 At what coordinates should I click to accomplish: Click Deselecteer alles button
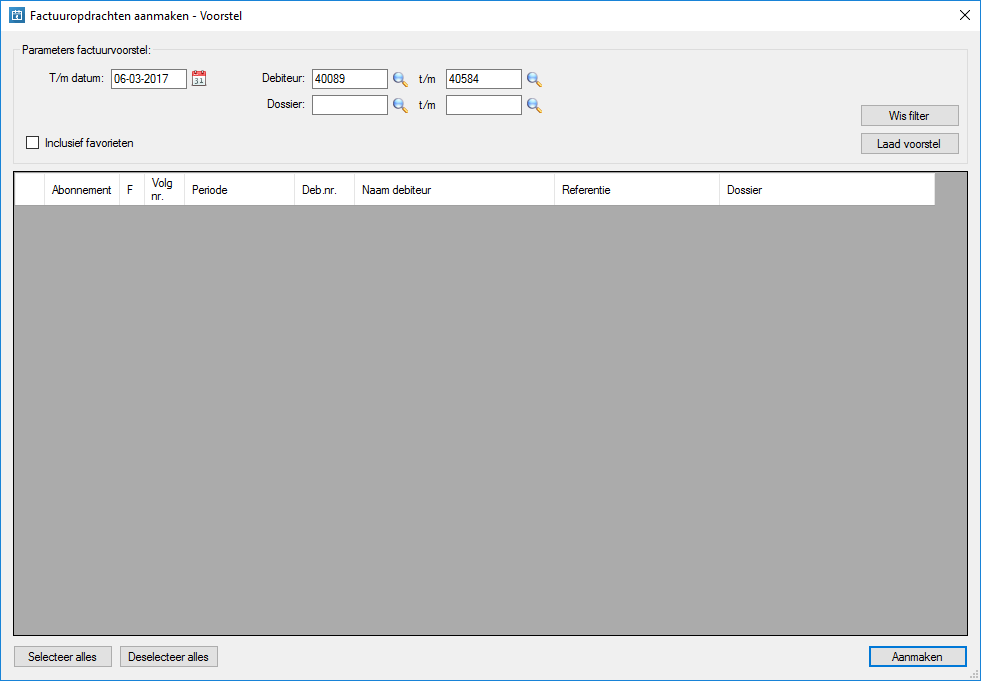(169, 657)
